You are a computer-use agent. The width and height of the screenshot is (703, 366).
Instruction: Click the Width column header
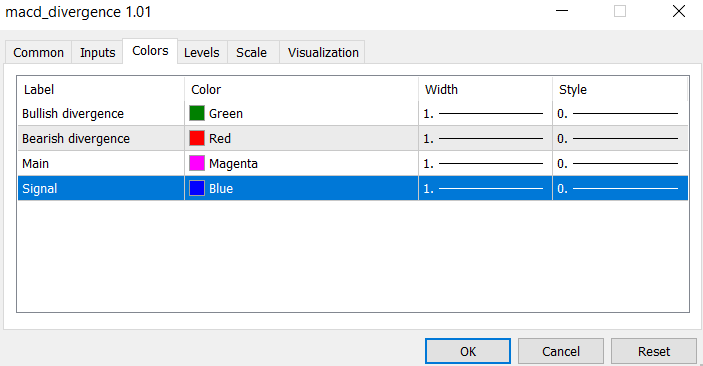point(485,89)
